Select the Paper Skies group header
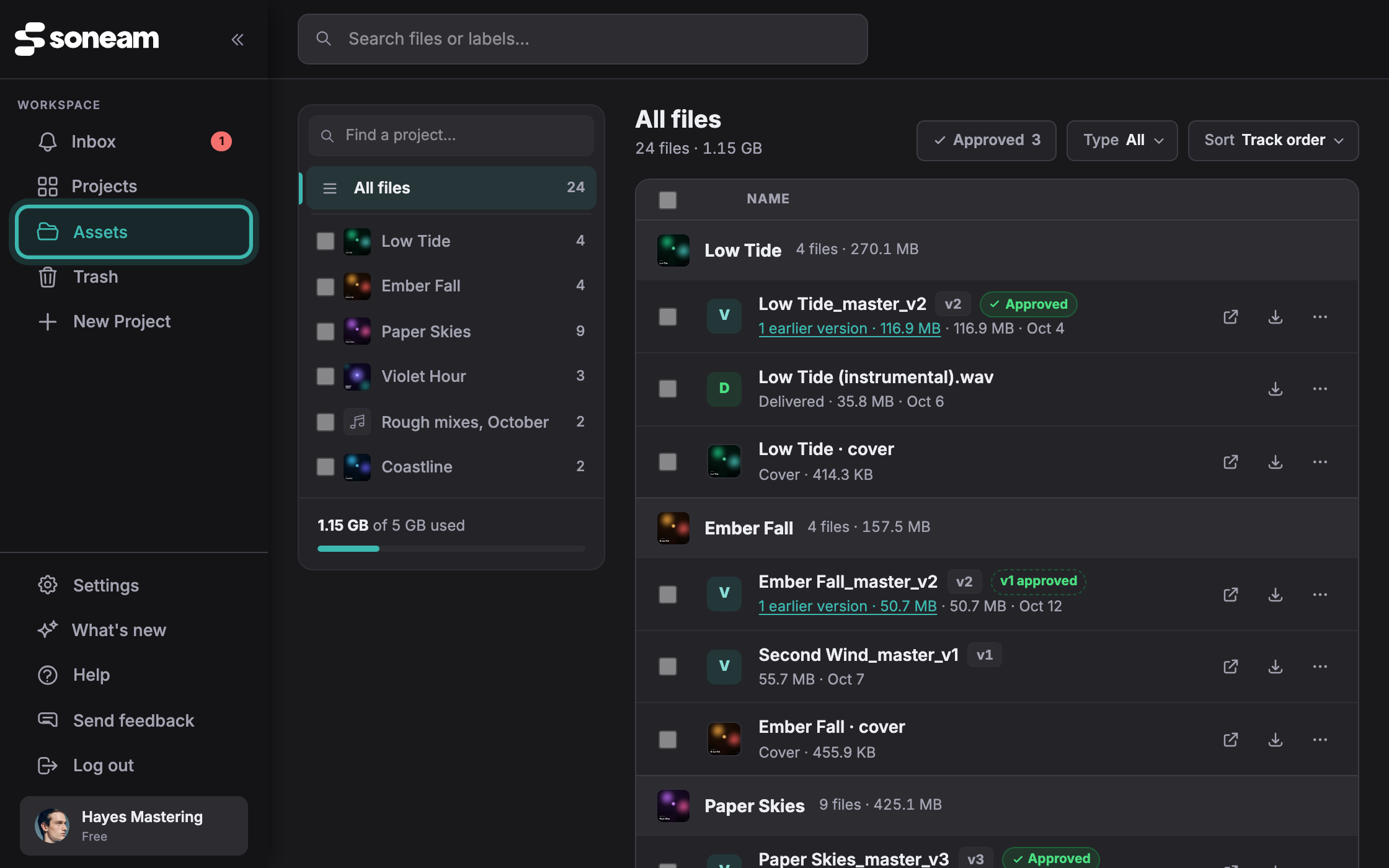The width and height of the screenshot is (1389, 868). tap(997, 806)
